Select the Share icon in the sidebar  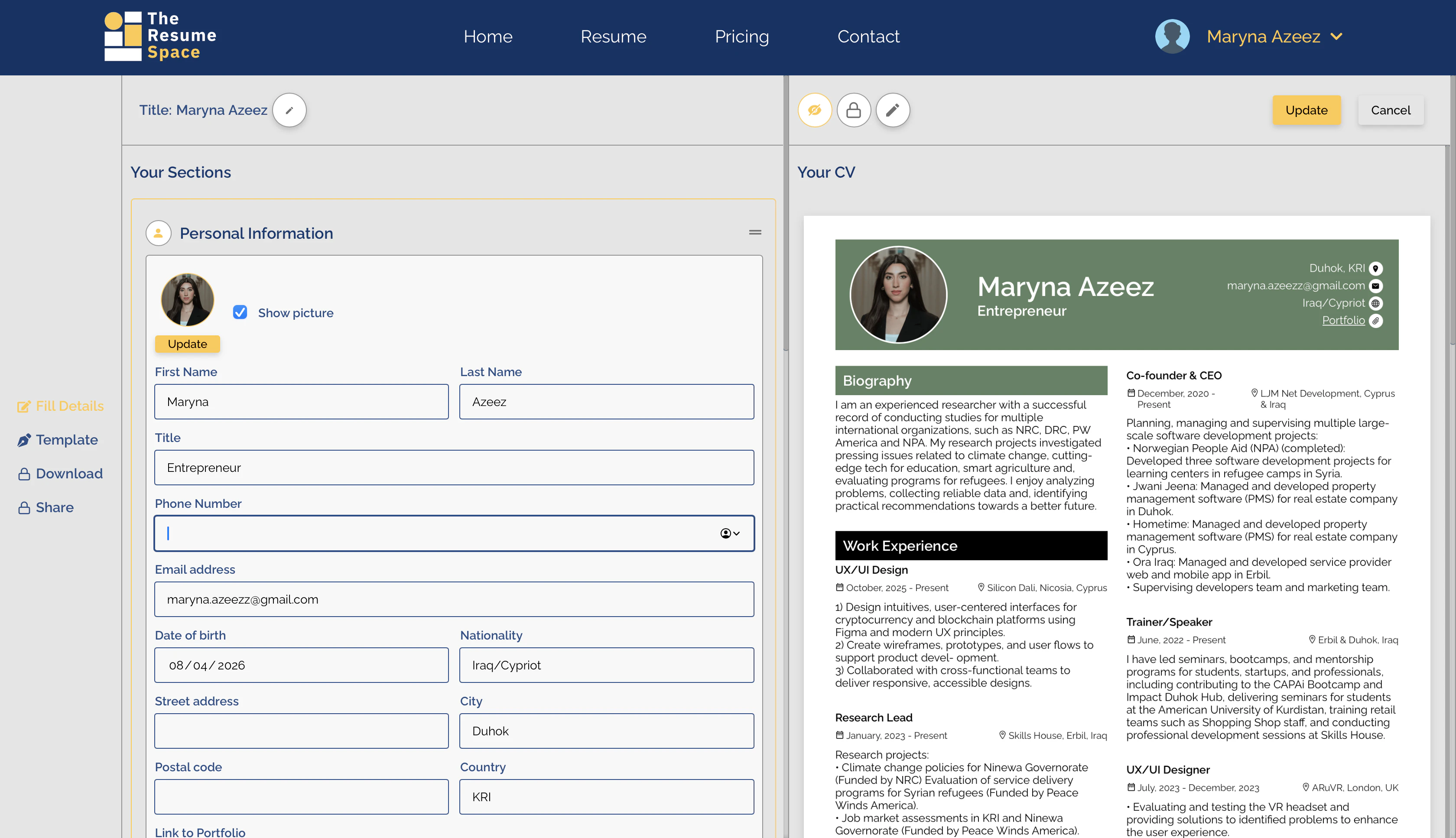24,507
